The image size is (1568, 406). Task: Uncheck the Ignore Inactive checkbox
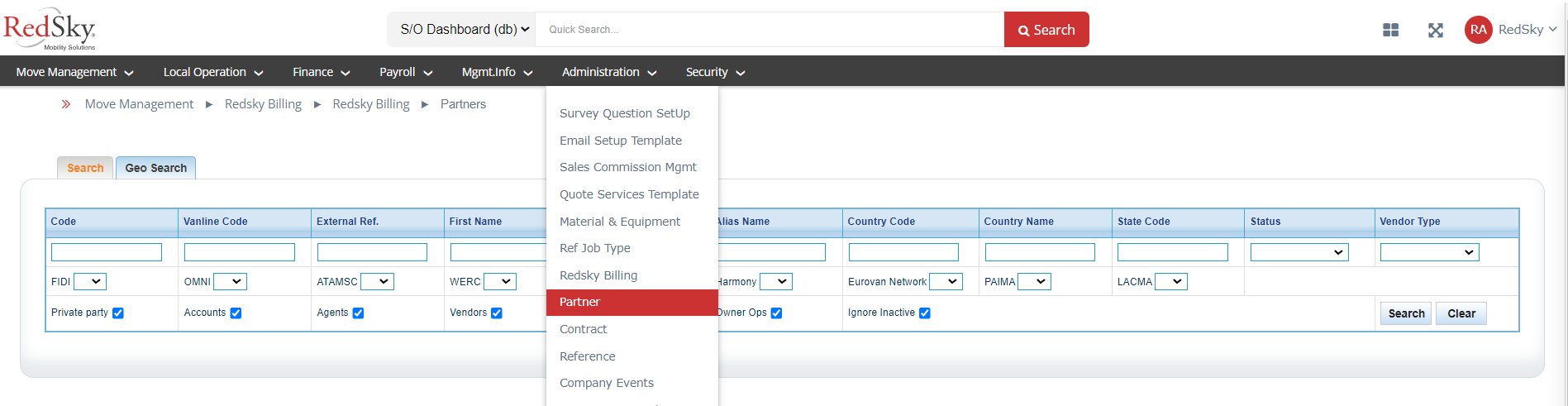pyautogui.click(x=925, y=313)
